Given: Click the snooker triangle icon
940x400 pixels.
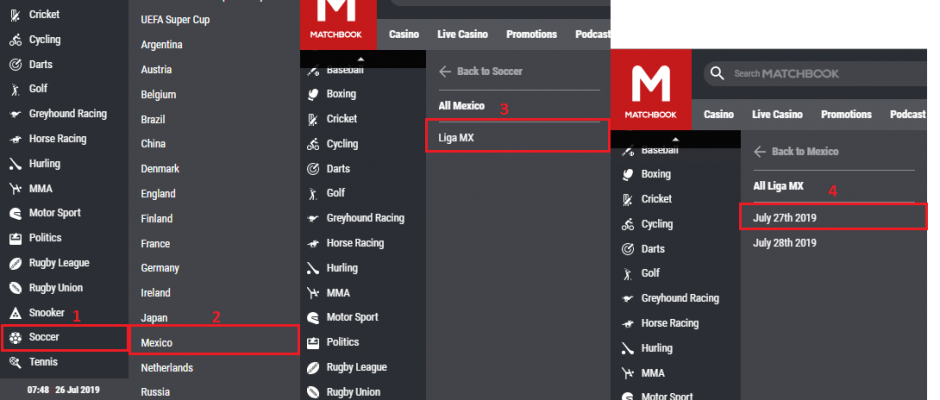Looking at the screenshot, I should (16, 313).
